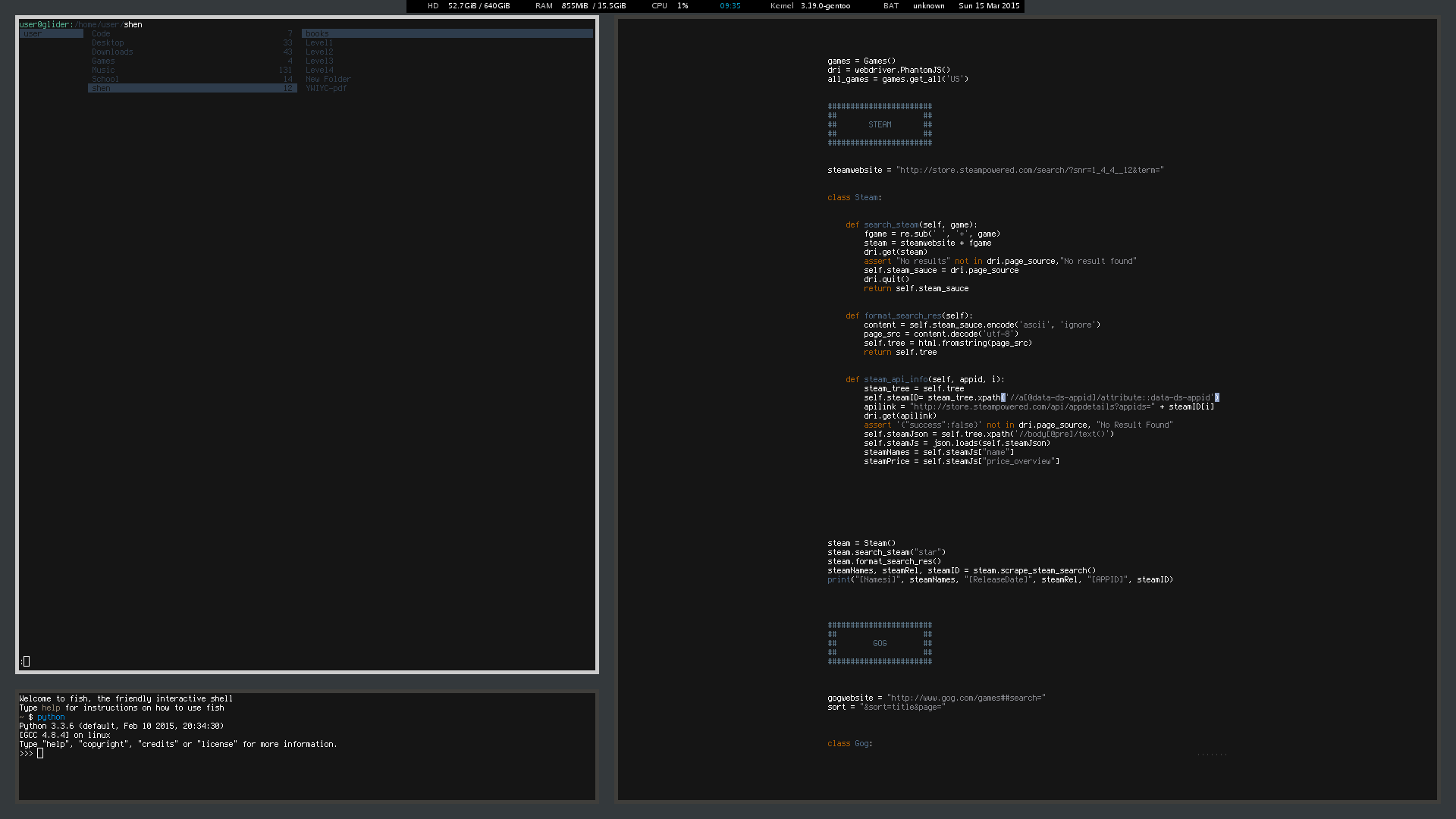Click the 'dri.quit()' line in editor

pyautogui.click(x=886, y=279)
